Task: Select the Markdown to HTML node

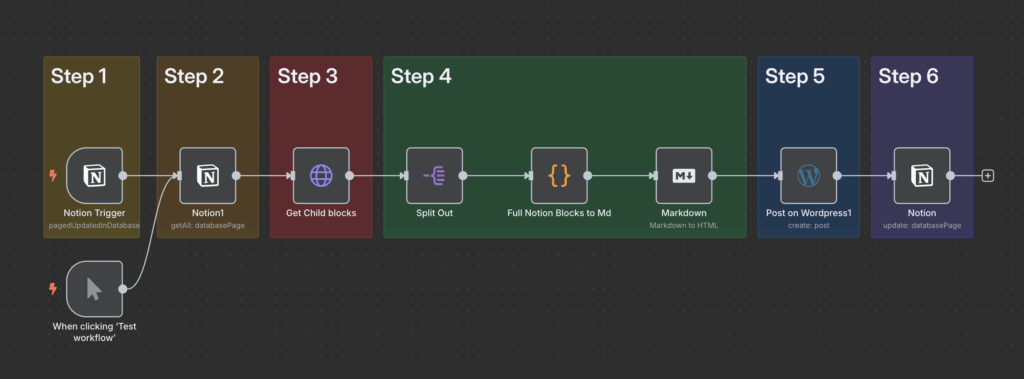Action: [684, 175]
